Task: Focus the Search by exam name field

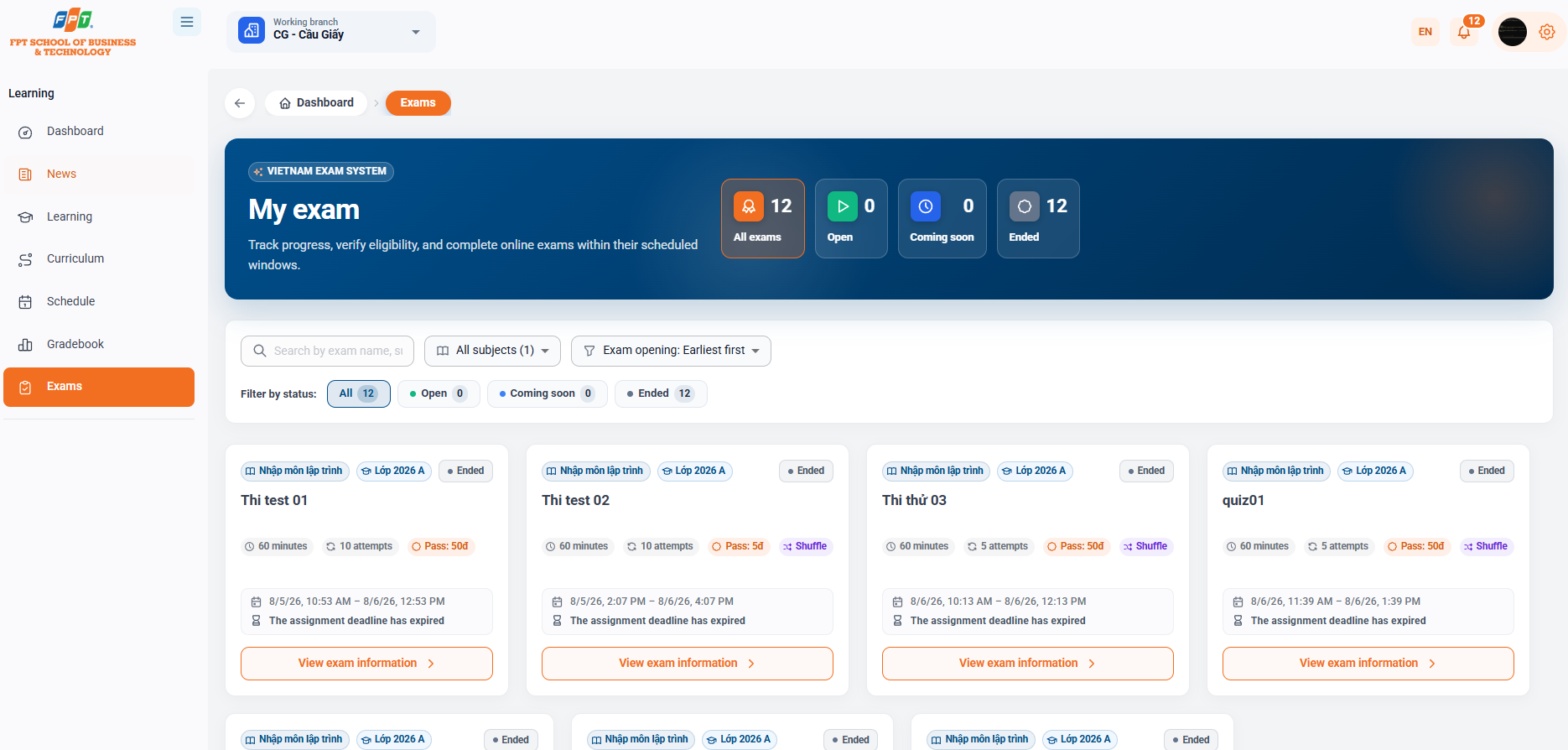Action: 327,351
